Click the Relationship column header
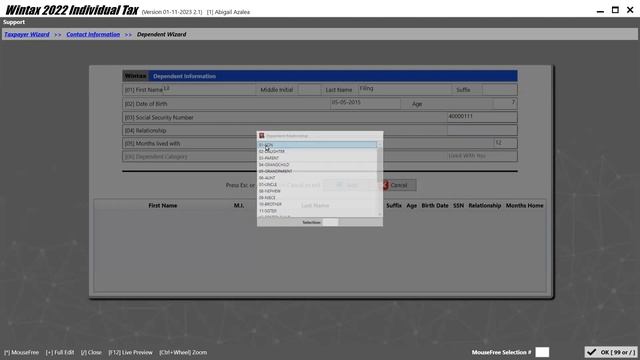This screenshot has width=640, height=360. [x=484, y=205]
